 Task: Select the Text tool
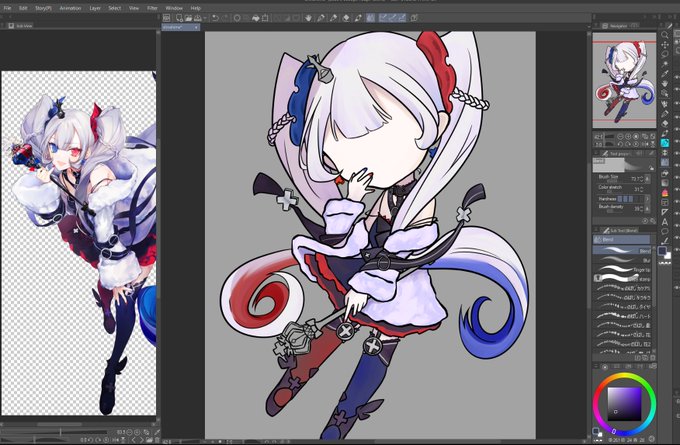coord(665,222)
